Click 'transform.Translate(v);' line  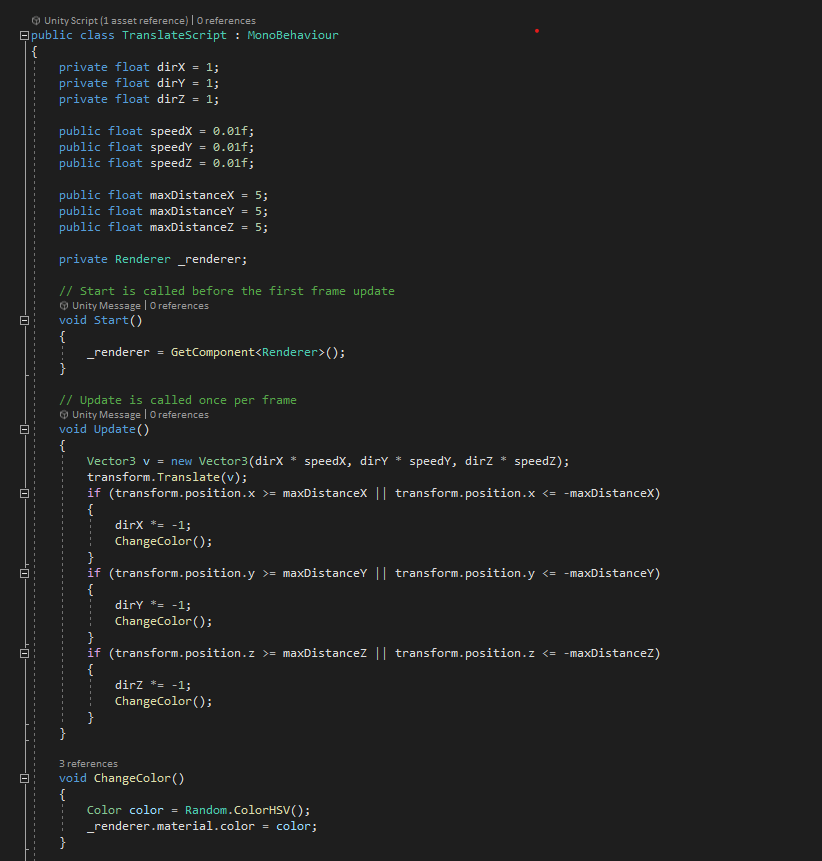[x=167, y=477]
